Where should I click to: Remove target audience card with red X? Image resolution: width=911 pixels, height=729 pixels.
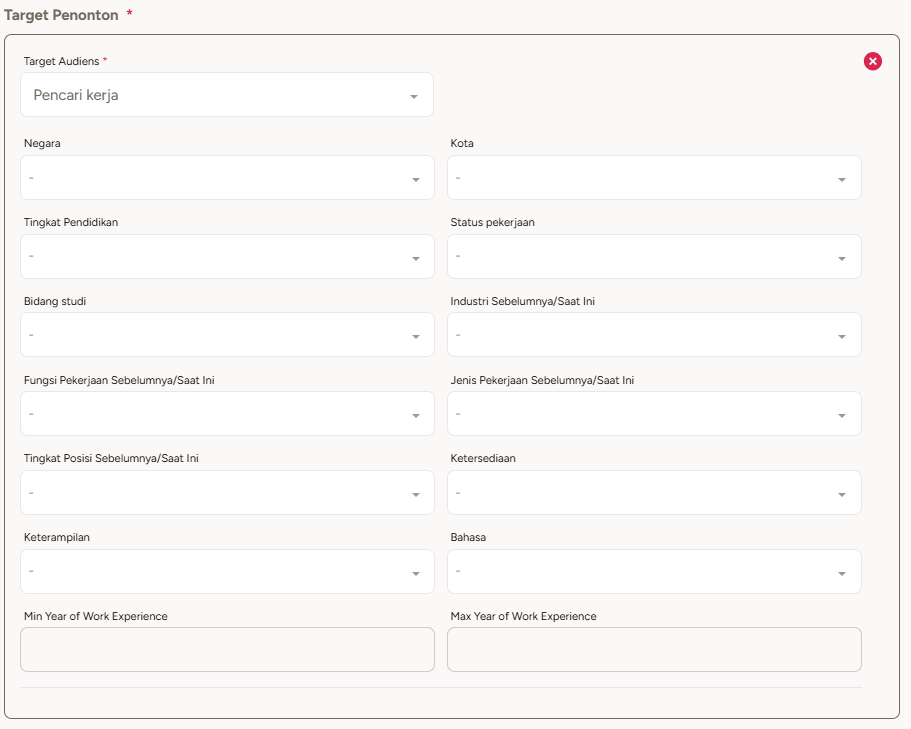pos(872,62)
